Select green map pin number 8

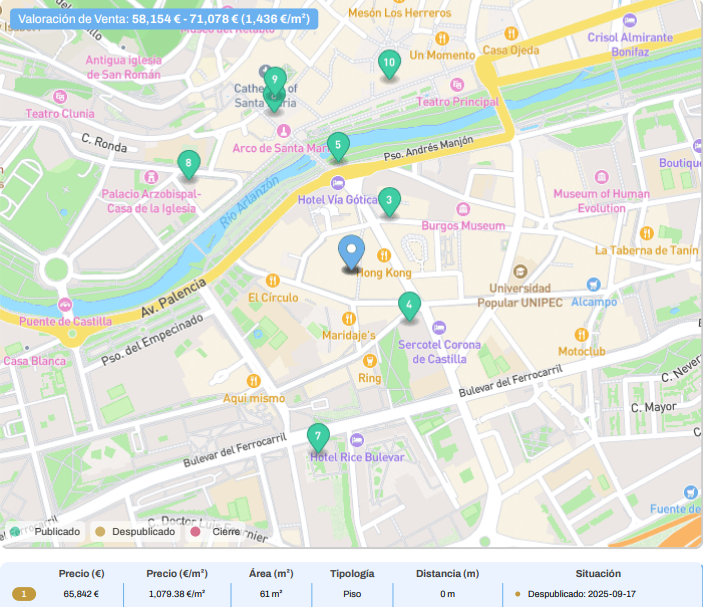(x=187, y=163)
